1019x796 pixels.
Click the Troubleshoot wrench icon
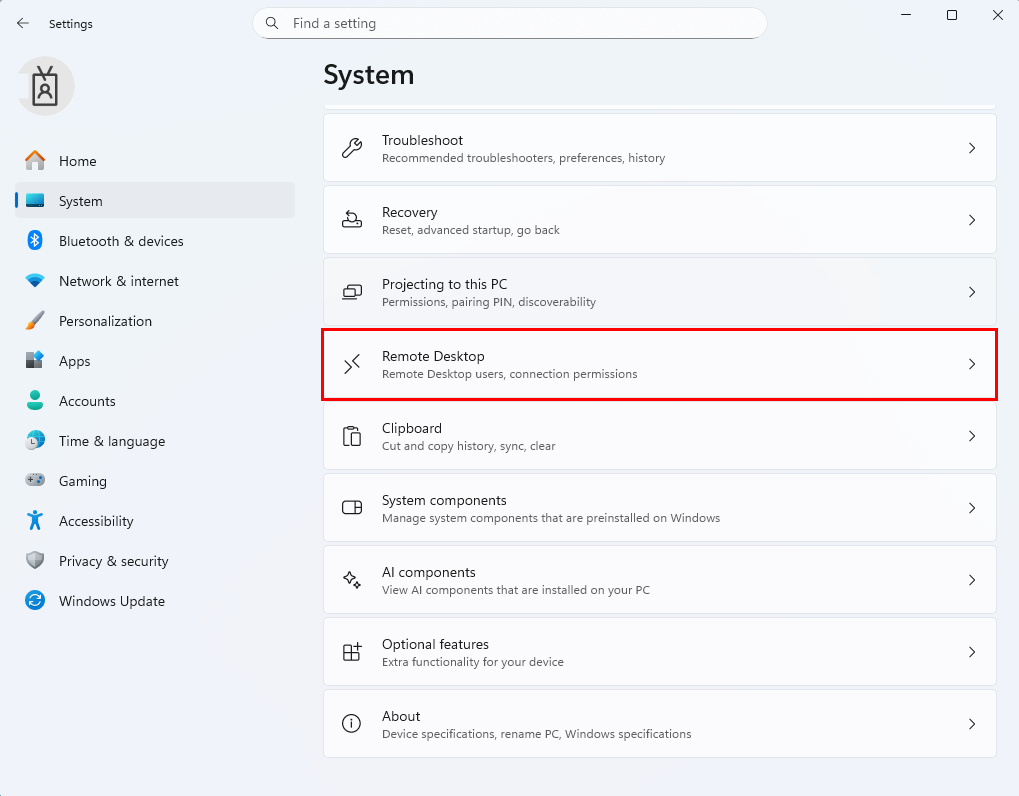pyautogui.click(x=352, y=148)
